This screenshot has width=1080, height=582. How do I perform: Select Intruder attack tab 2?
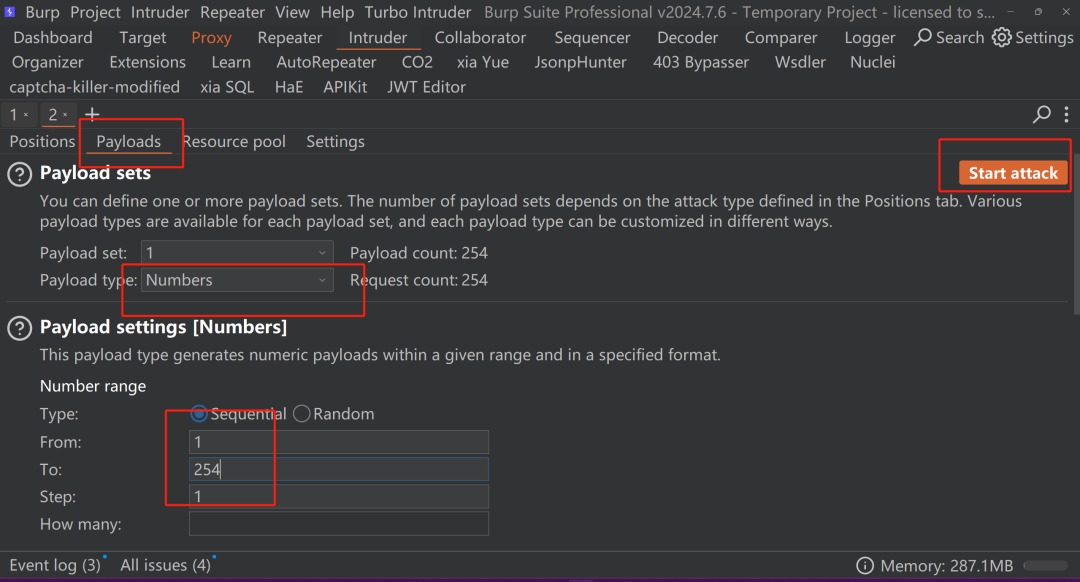click(x=52, y=115)
